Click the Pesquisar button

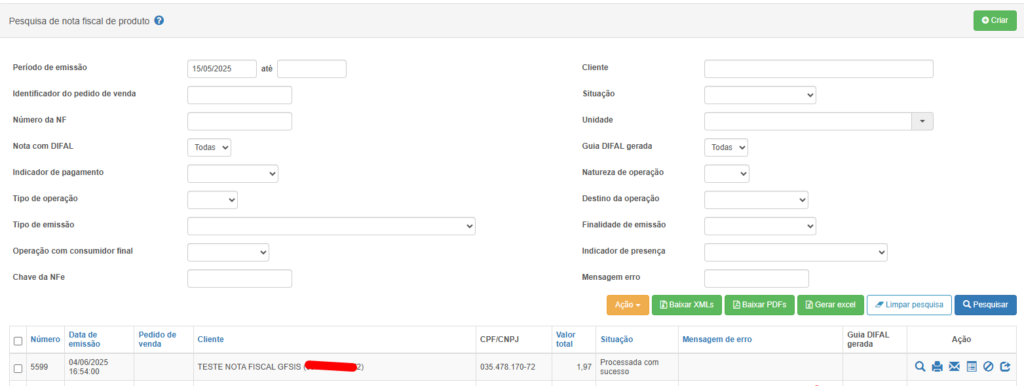click(x=985, y=305)
